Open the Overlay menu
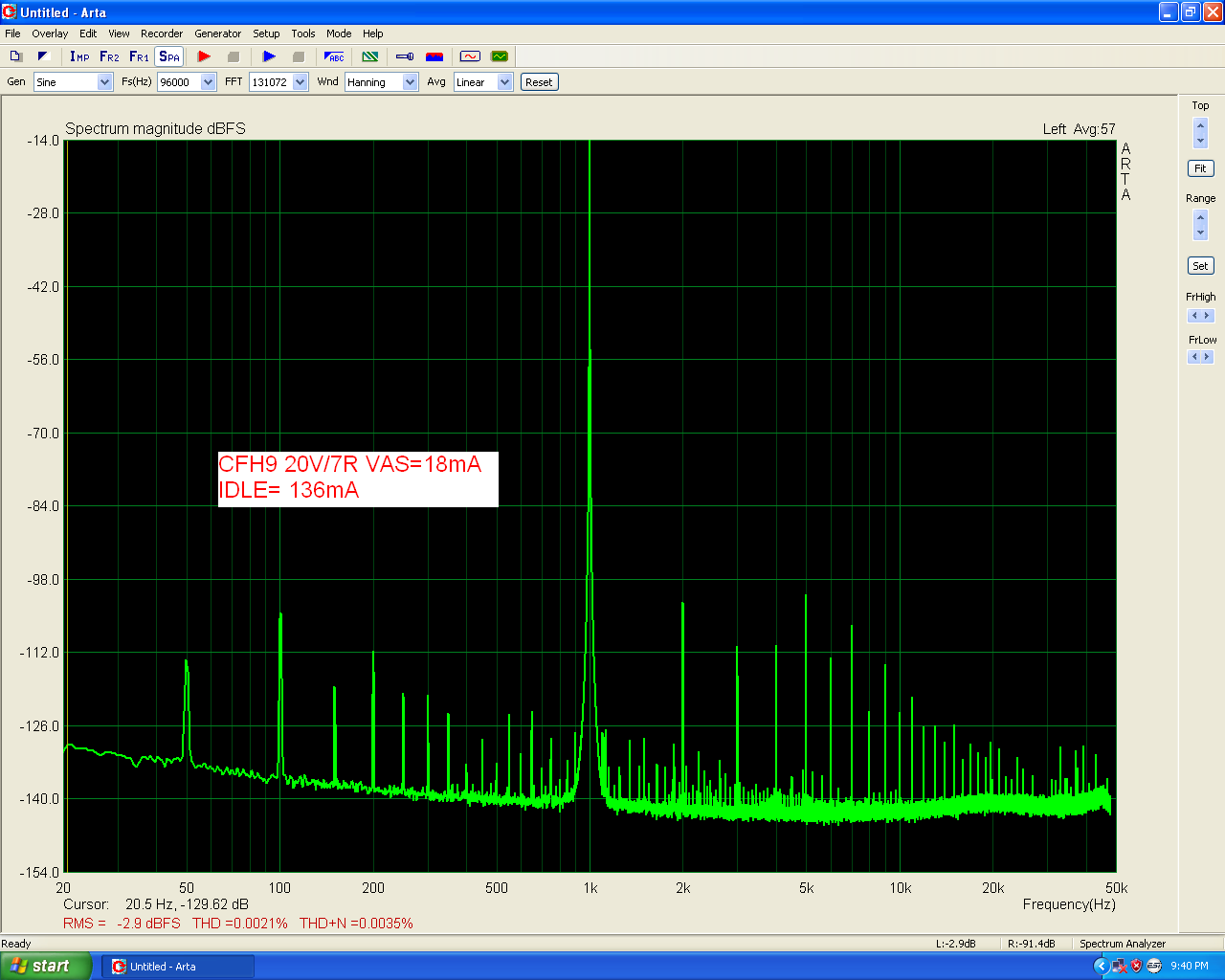1225x980 pixels. (x=50, y=33)
